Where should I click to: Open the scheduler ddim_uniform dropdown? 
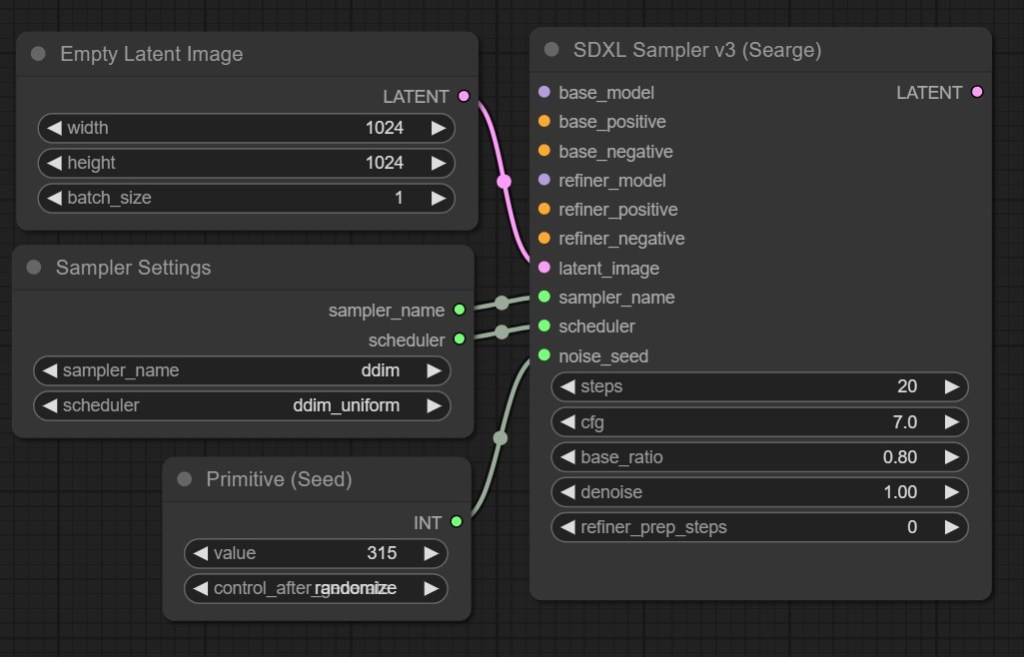[242, 406]
